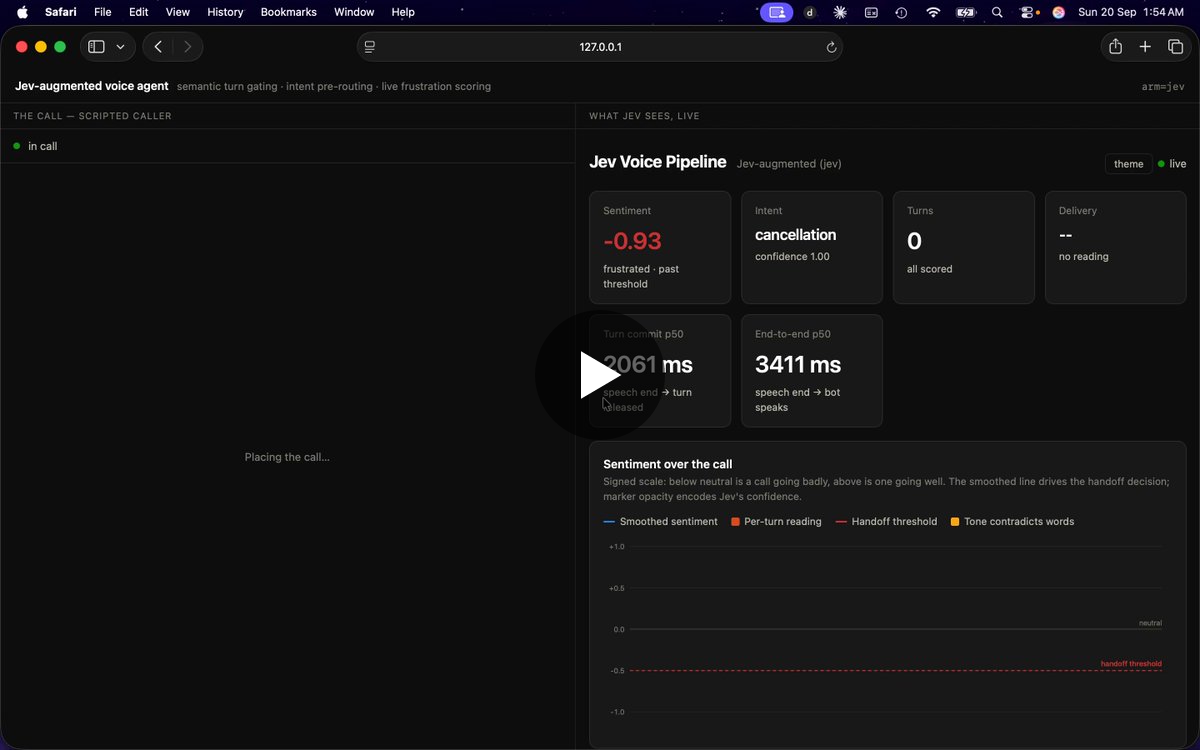Toggle Per-turn reading legend entry

[776, 522]
